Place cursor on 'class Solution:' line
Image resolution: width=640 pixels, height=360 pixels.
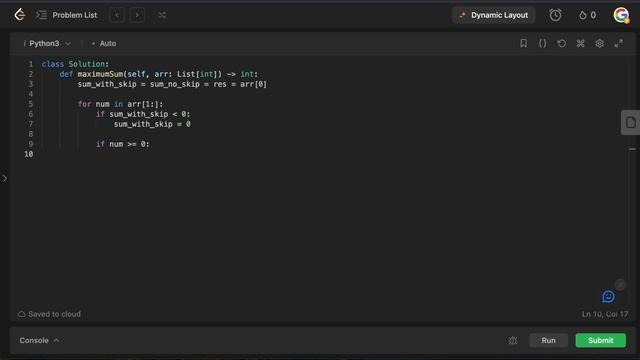(76, 64)
